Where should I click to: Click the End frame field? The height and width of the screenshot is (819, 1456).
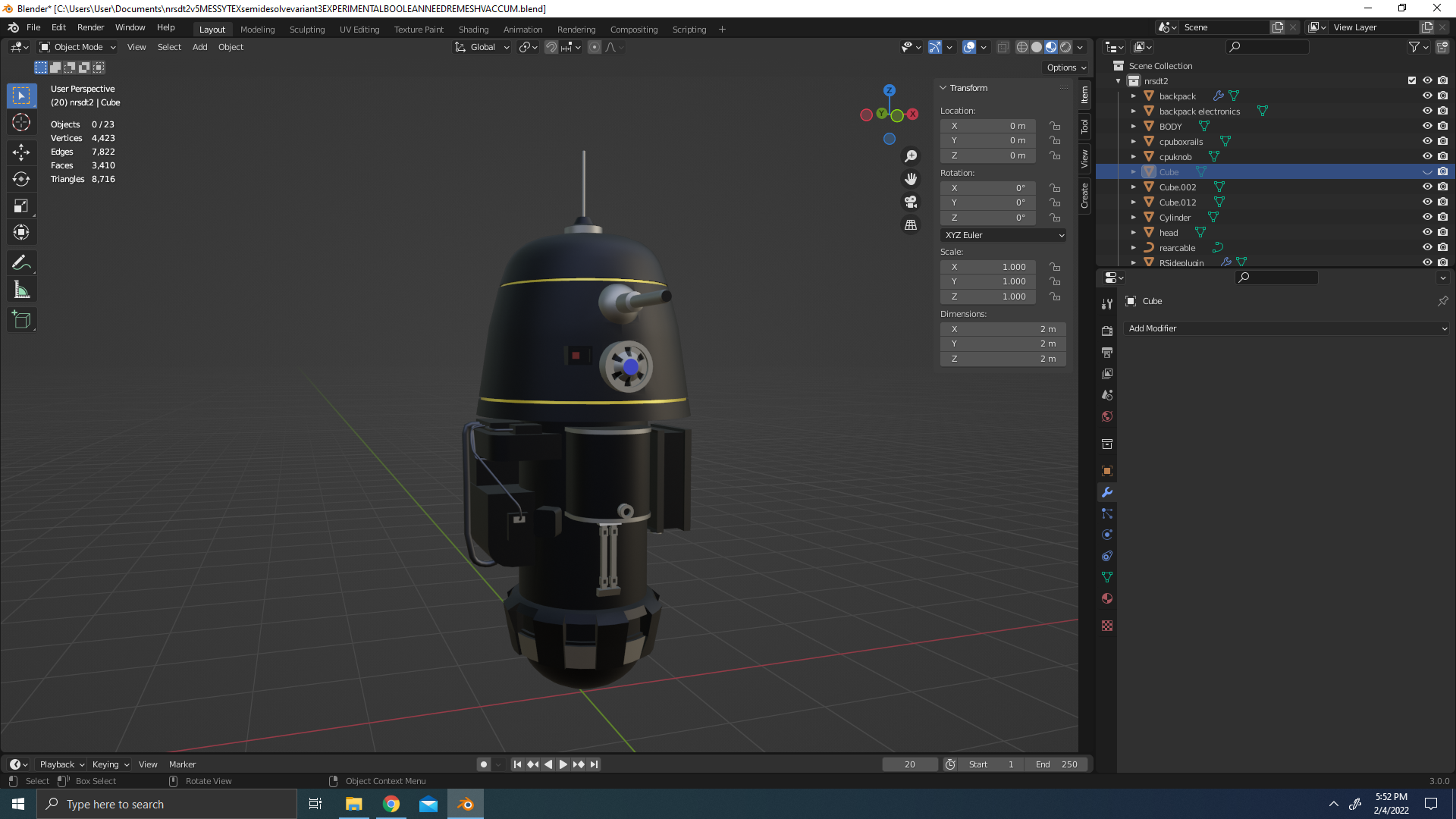[x=1056, y=764]
